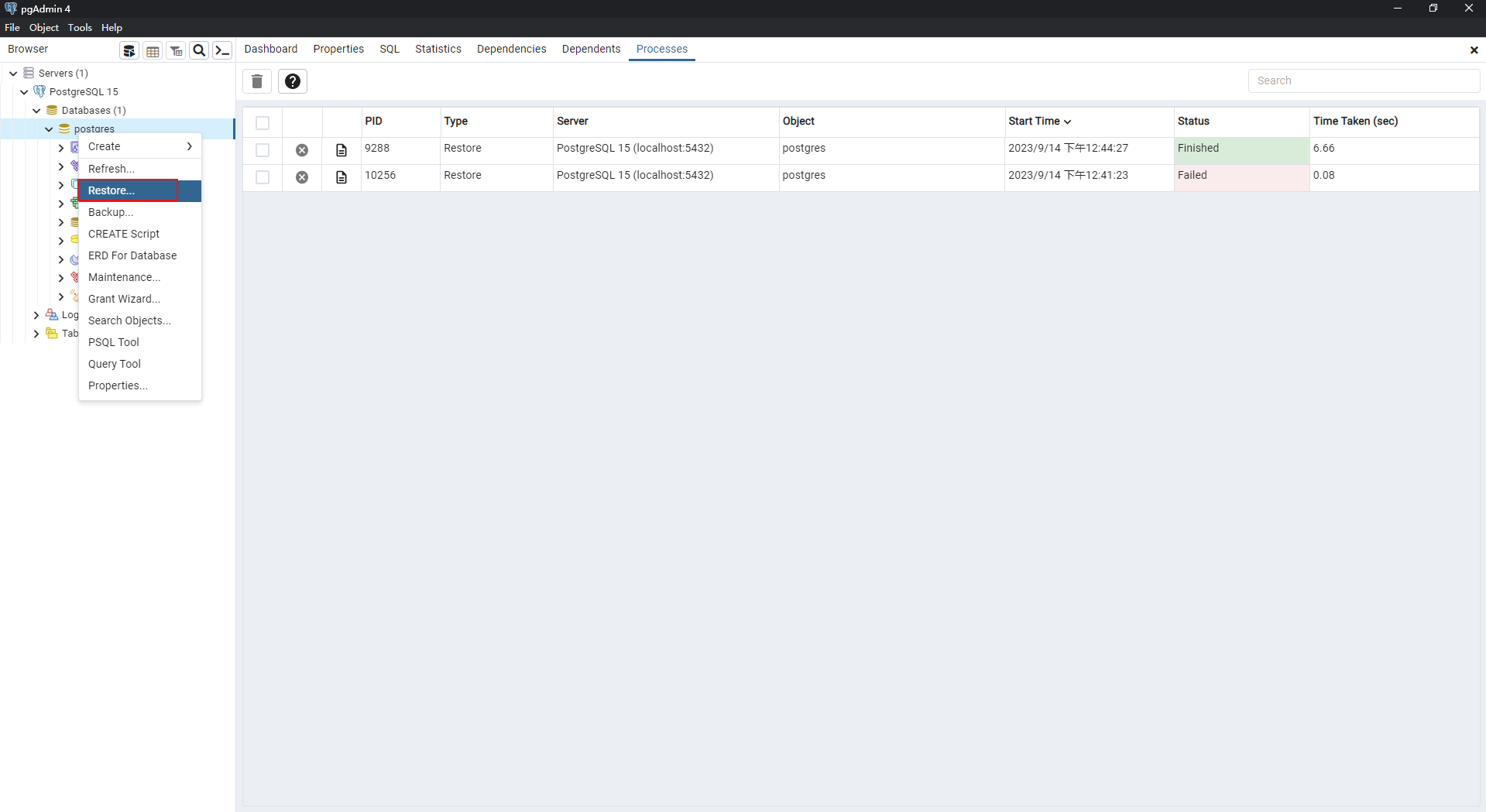
Task: Cancel process 9288 with the X icon
Action: [302, 150]
